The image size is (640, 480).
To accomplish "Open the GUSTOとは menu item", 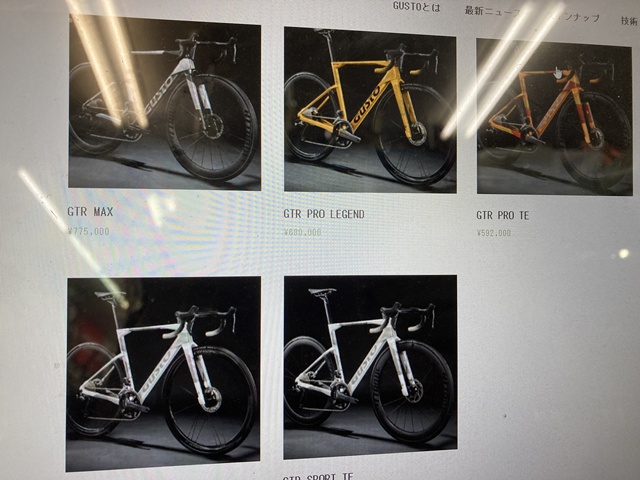I will click(x=417, y=7).
